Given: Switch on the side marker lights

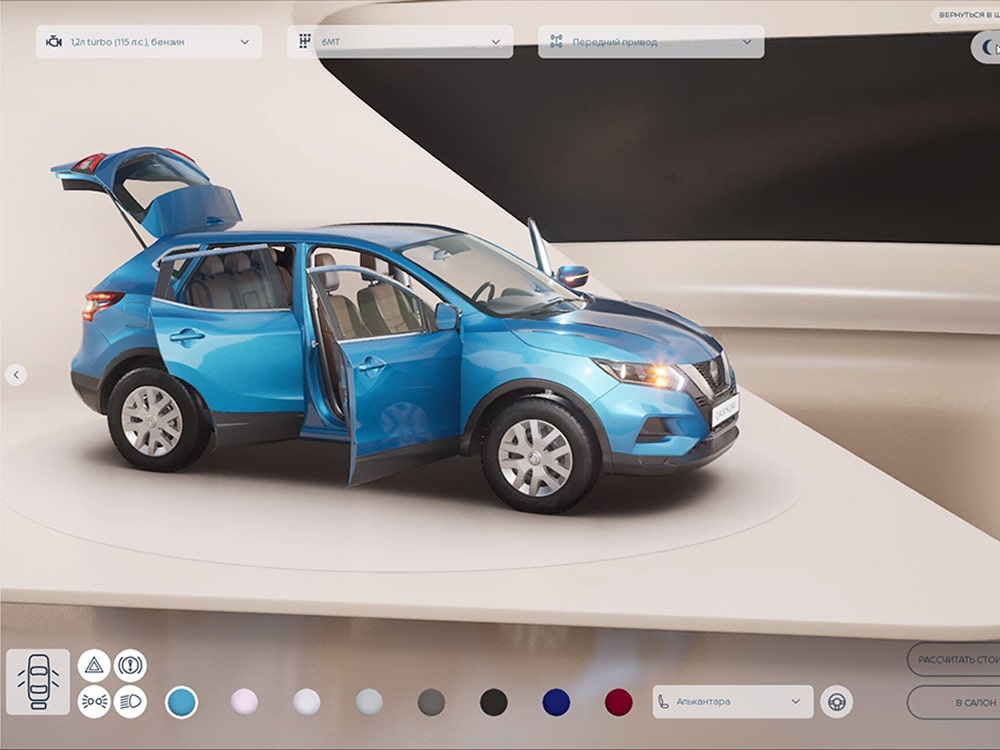Looking at the screenshot, I should [x=94, y=702].
